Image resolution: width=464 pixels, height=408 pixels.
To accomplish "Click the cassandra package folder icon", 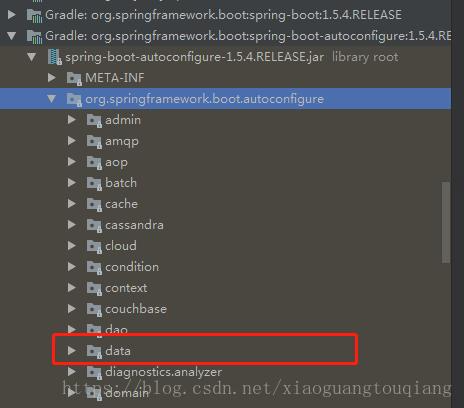I will tap(94, 226).
